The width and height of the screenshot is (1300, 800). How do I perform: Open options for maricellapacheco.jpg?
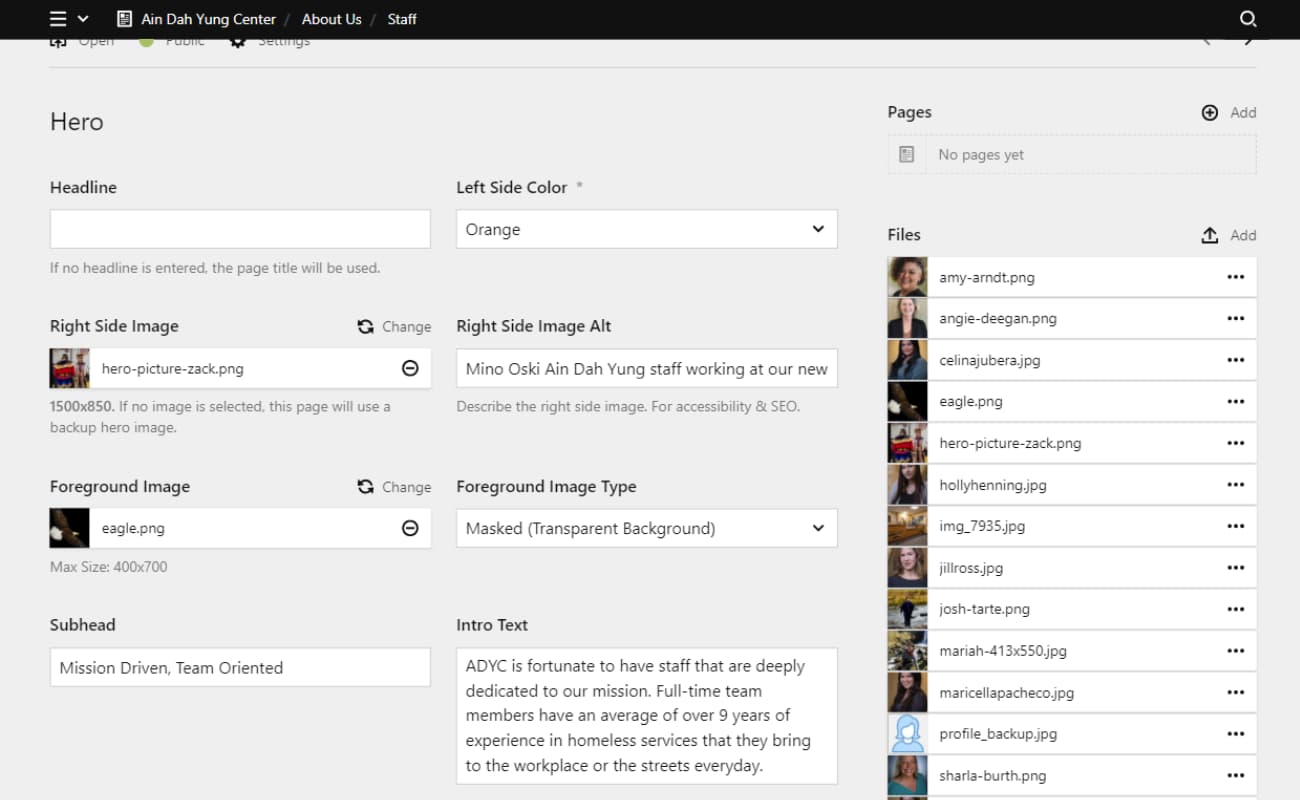pos(1235,692)
